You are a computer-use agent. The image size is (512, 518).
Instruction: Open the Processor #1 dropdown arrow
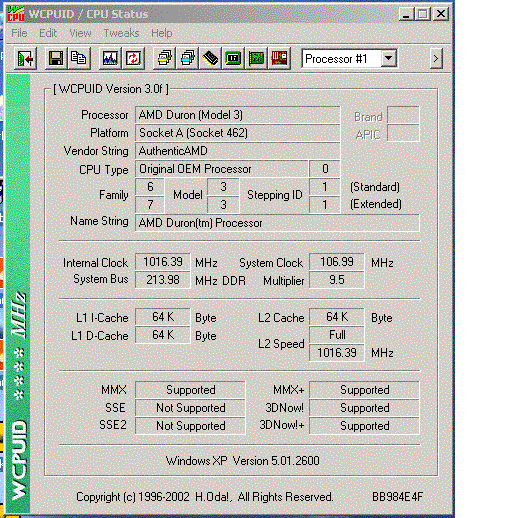[388, 59]
